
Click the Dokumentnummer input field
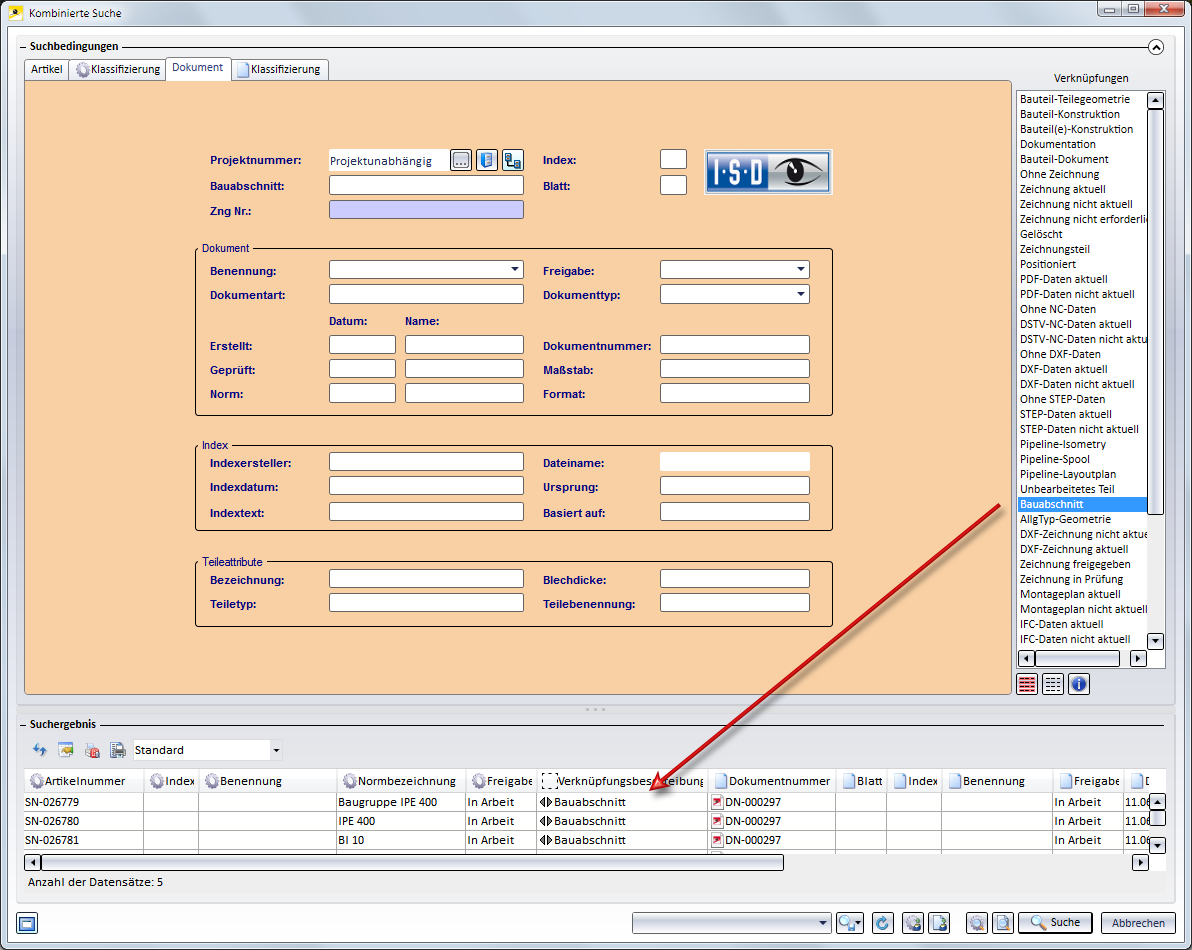735,345
